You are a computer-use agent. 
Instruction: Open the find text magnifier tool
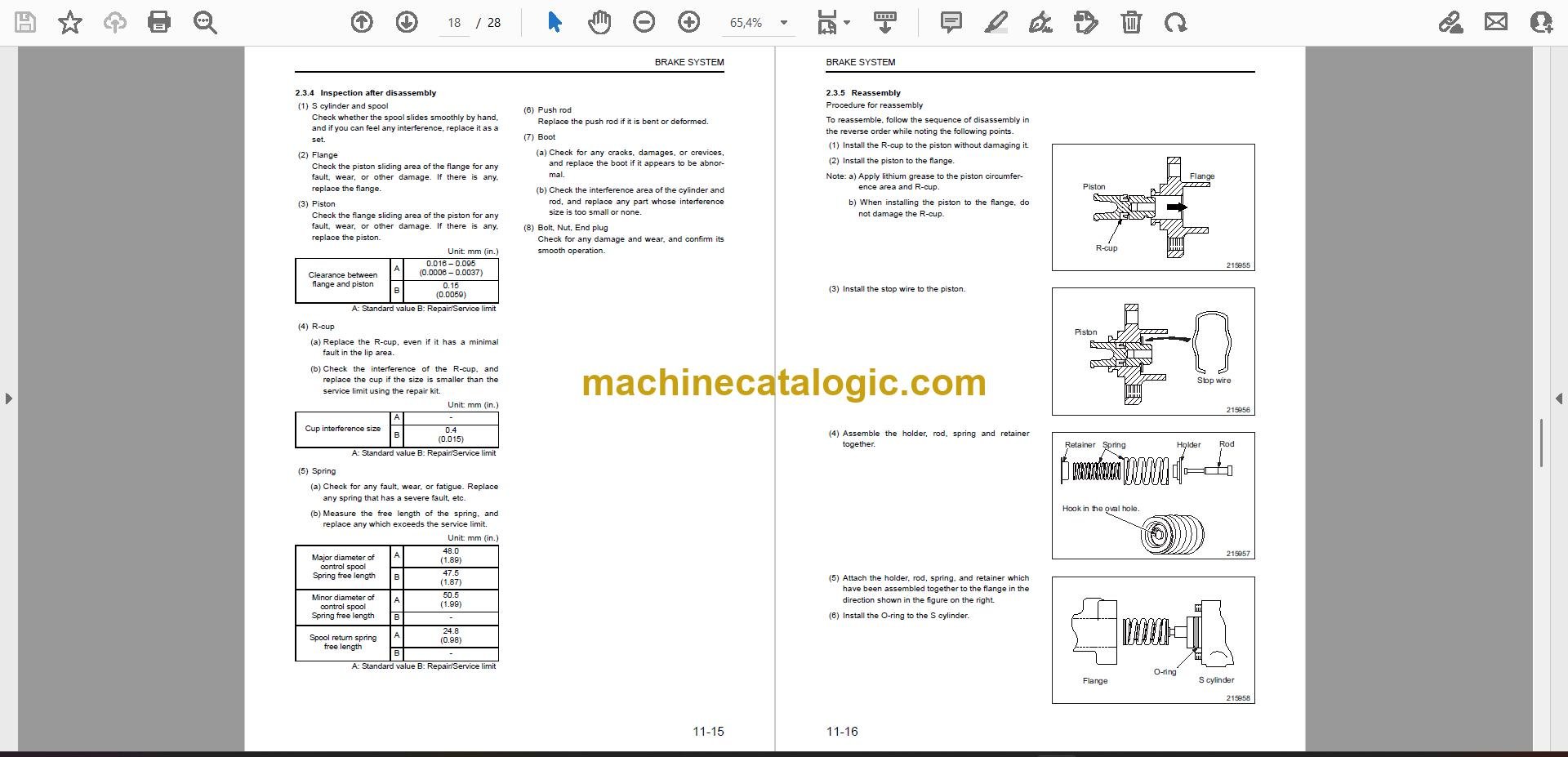click(205, 23)
